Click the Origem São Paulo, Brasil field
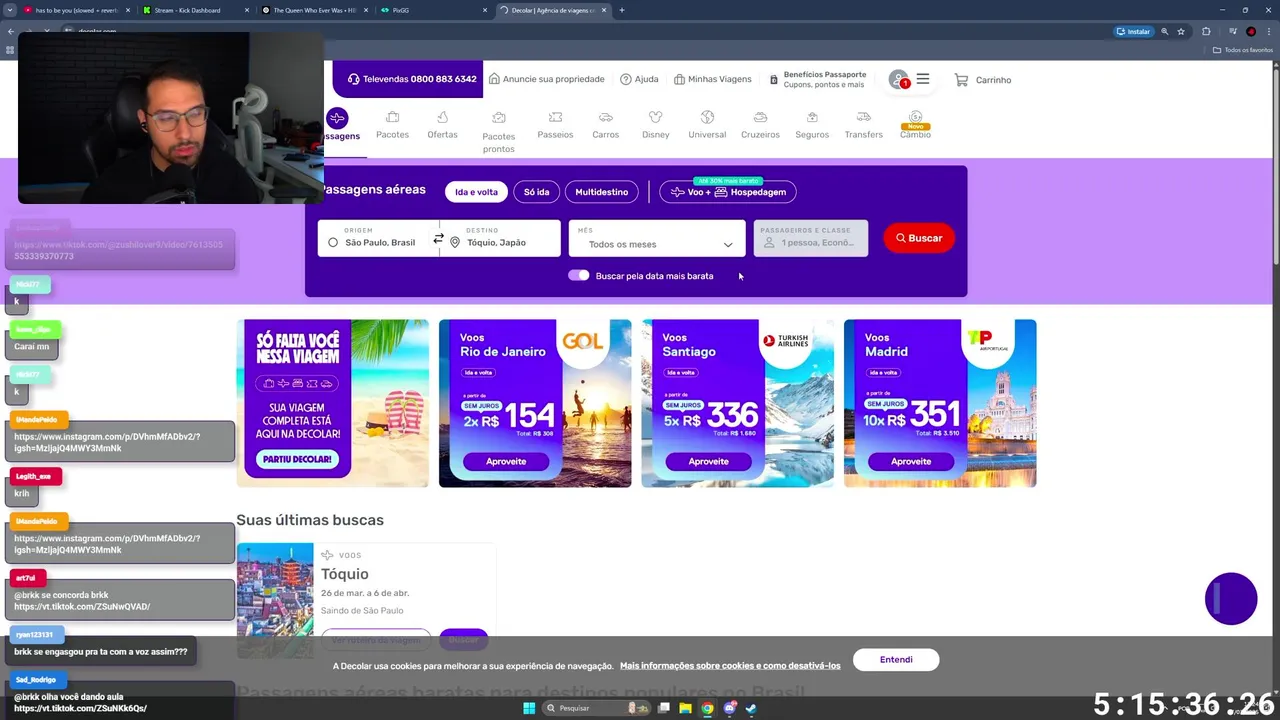This screenshot has width=1280, height=720. click(378, 238)
